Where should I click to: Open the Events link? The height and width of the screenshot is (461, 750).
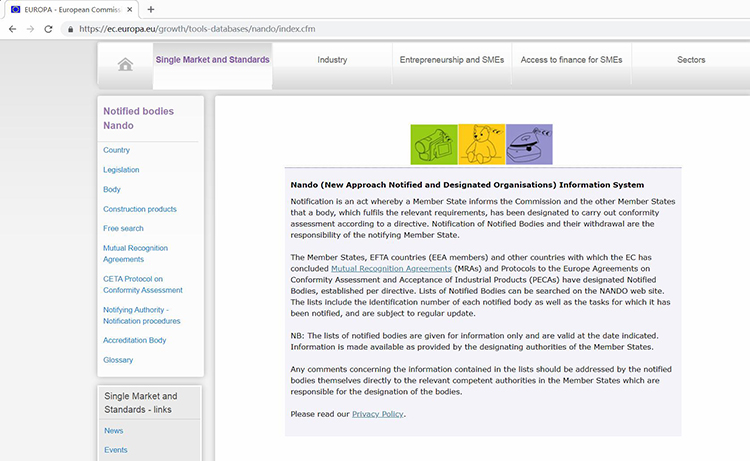coord(116,450)
